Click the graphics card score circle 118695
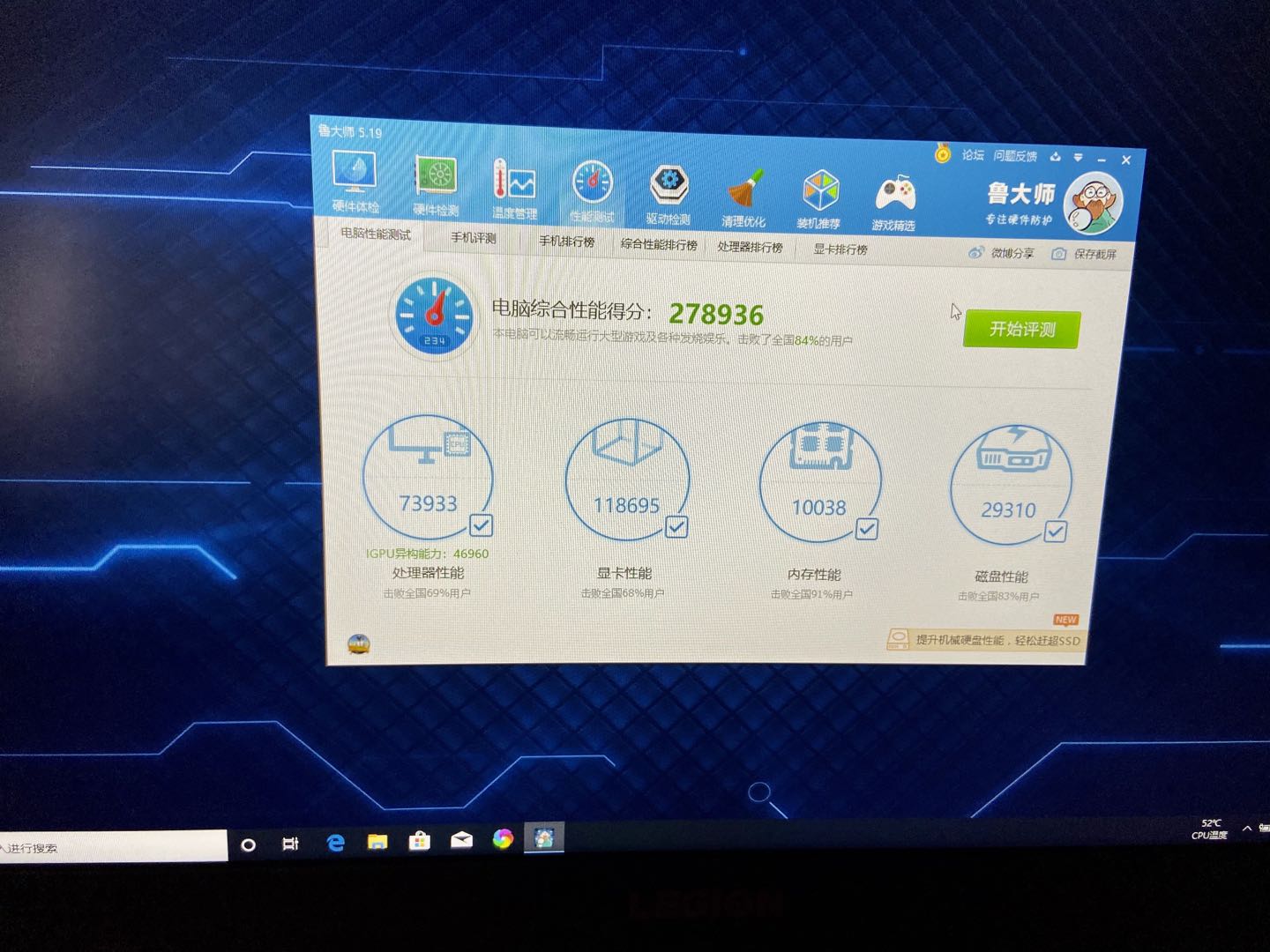Screen dimensions: 1270x952 (x=626, y=480)
